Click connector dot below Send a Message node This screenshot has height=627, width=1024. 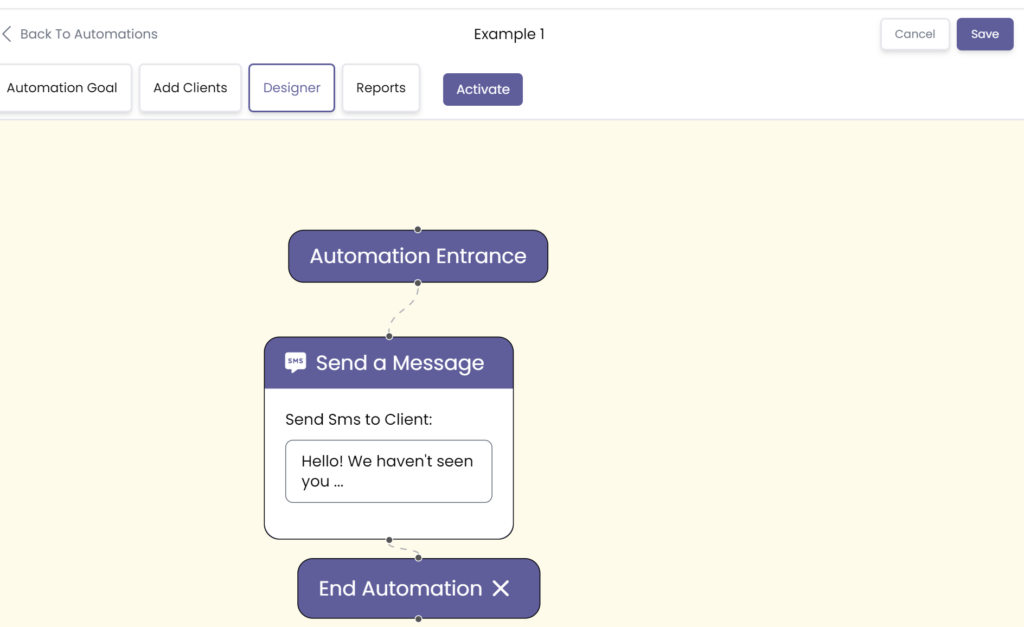(x=389, y=540)
